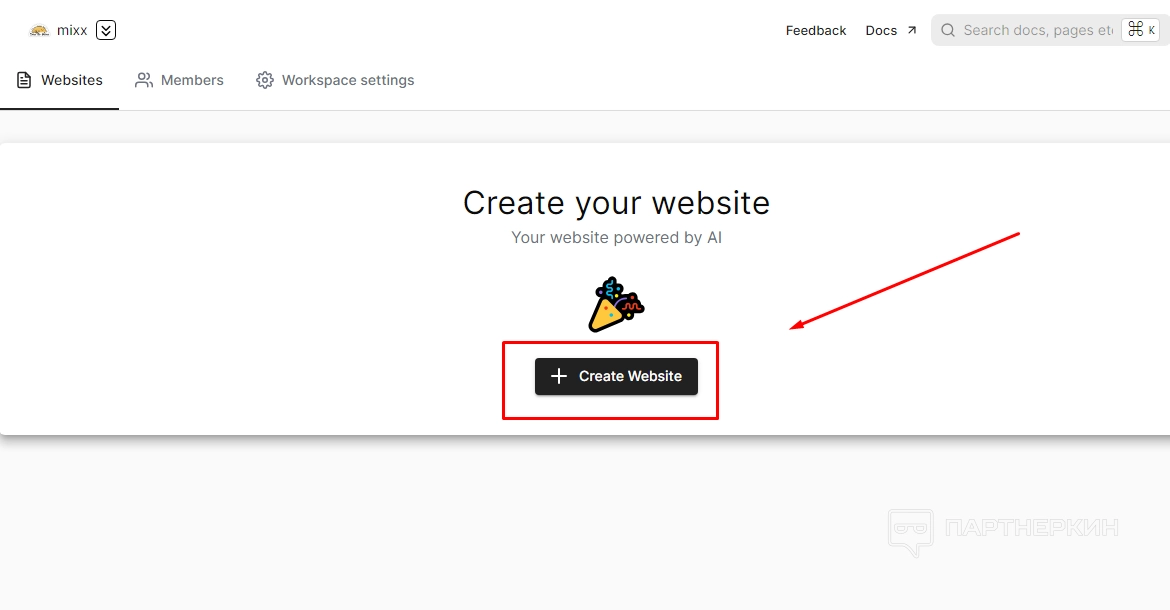This screenshot has height=610, width=1170.
Task: Click the party popper emoji
Action: pos(616,304)
